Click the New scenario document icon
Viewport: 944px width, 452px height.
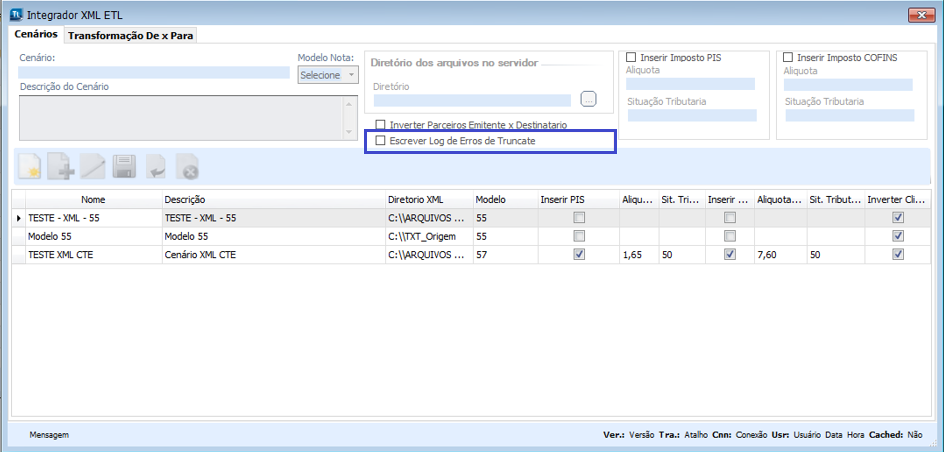(x=31, y=167)
